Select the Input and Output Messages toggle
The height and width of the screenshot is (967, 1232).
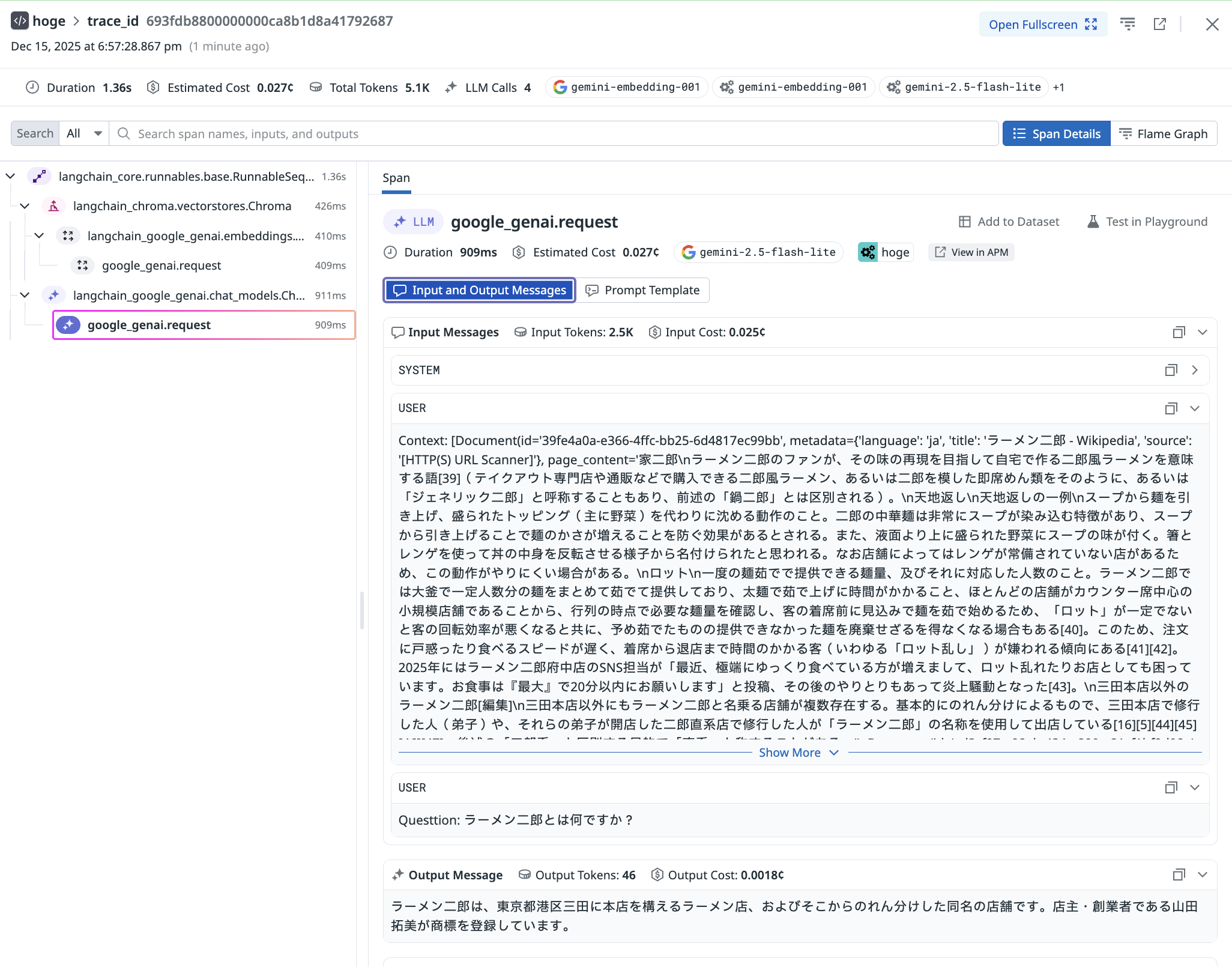pos(479,290)
